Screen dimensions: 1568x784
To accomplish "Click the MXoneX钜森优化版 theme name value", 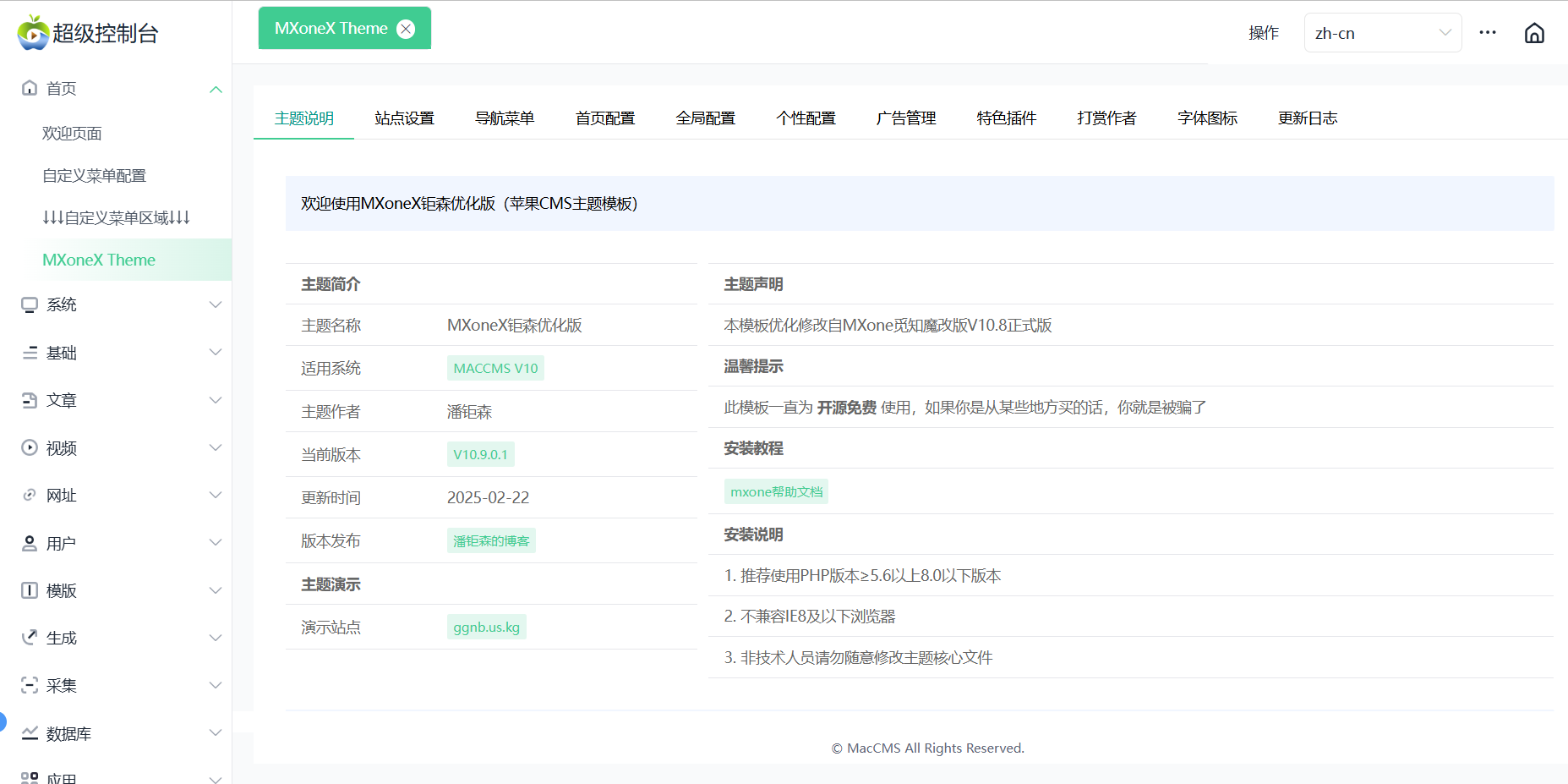I will pyautogui.click(x=515, y=326).
